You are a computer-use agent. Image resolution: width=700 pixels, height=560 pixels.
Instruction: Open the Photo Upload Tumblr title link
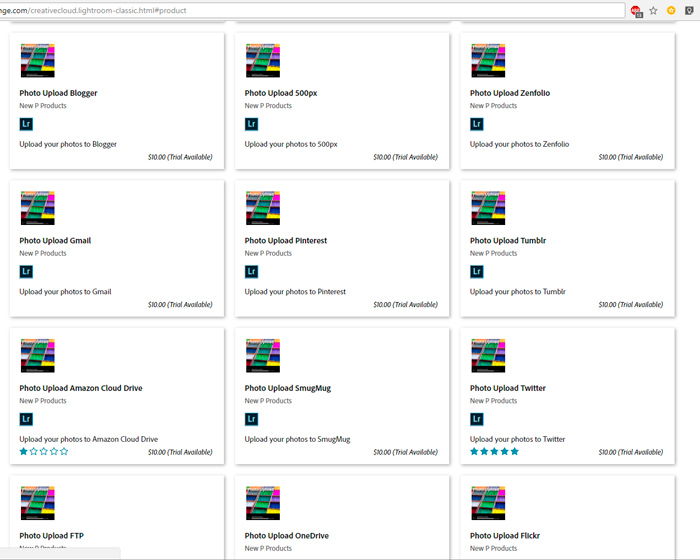pos(508,240)
